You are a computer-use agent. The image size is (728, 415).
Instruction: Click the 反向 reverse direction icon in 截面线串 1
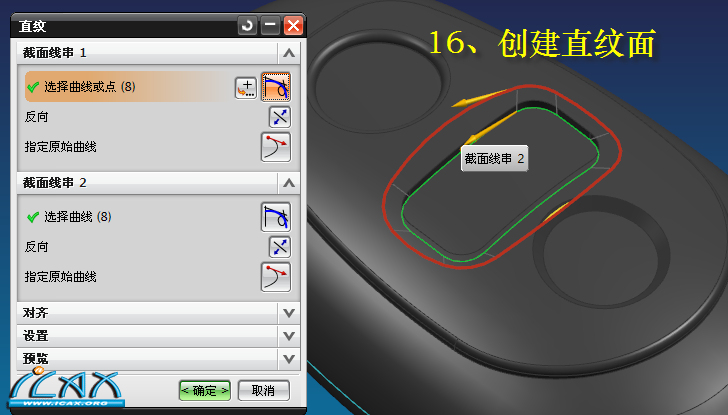280,117
